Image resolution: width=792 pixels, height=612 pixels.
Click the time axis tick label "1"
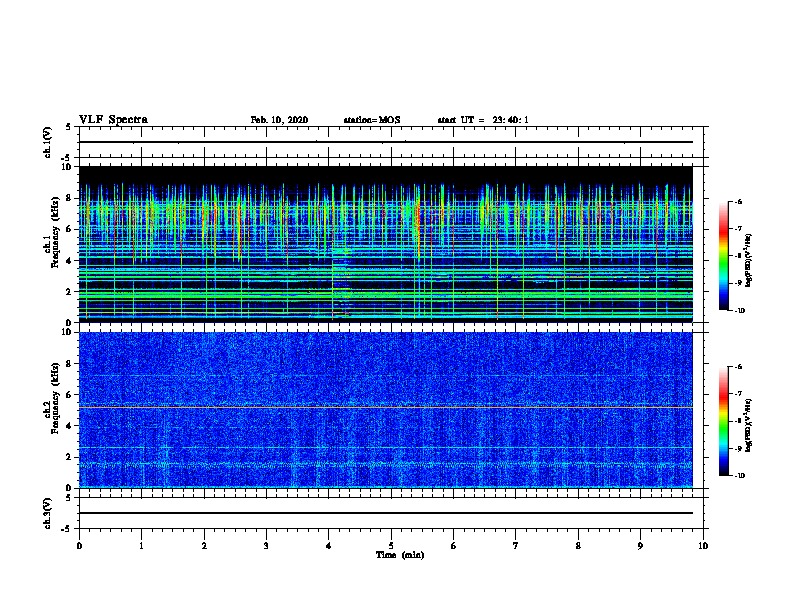[141, 546]
